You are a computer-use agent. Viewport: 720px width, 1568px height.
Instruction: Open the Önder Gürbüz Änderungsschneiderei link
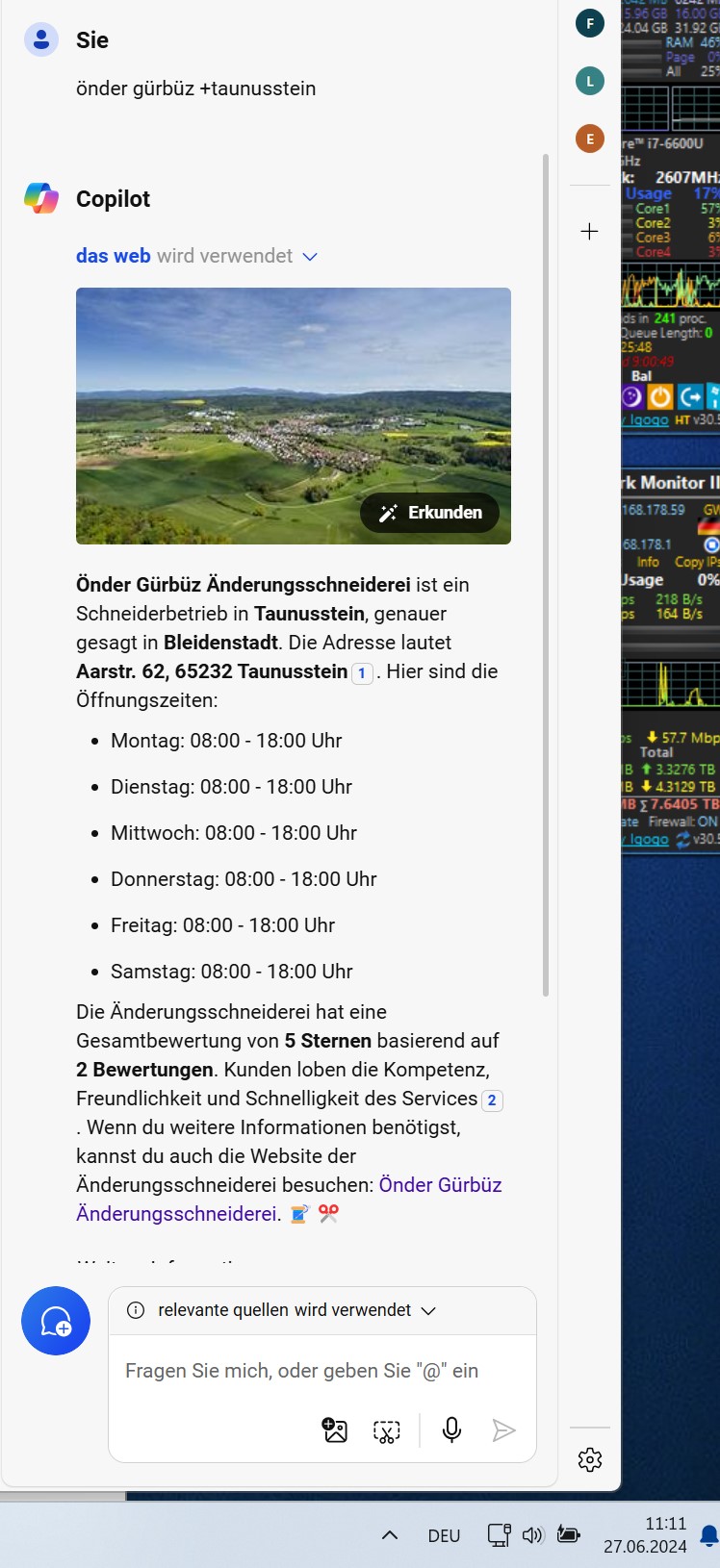click(289, 1200)
